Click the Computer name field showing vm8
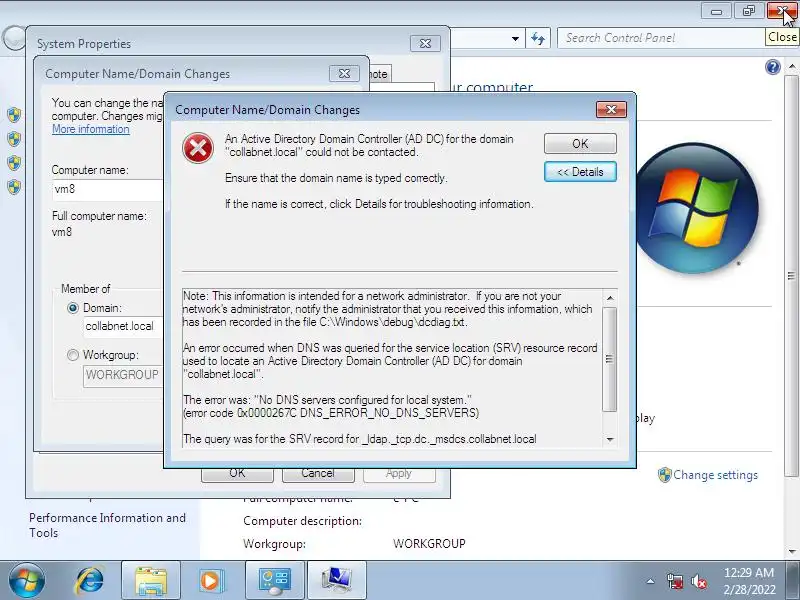The width and height of the screenshot is (800, 600). pos(108,189)
